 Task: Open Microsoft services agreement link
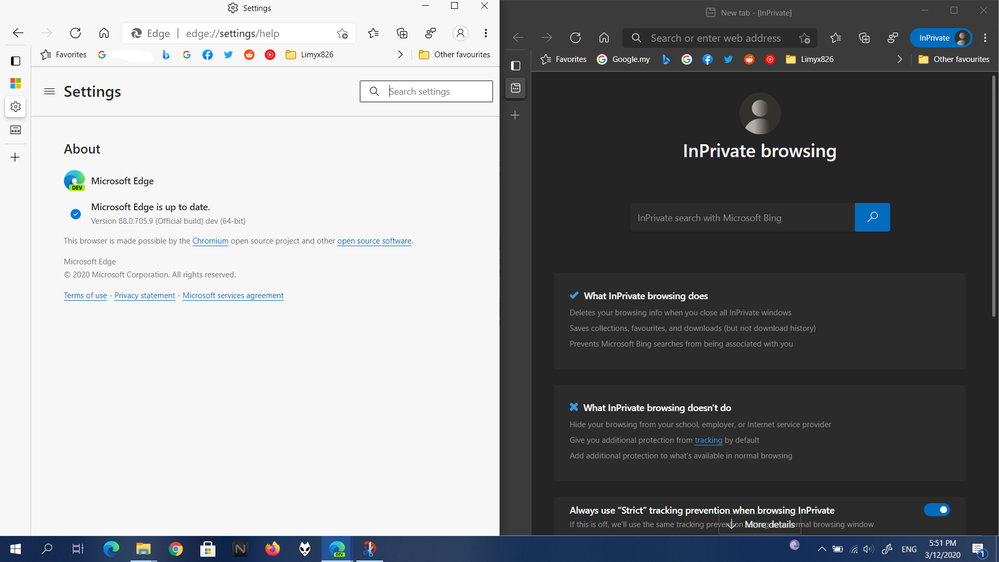(x=233, y=296)
